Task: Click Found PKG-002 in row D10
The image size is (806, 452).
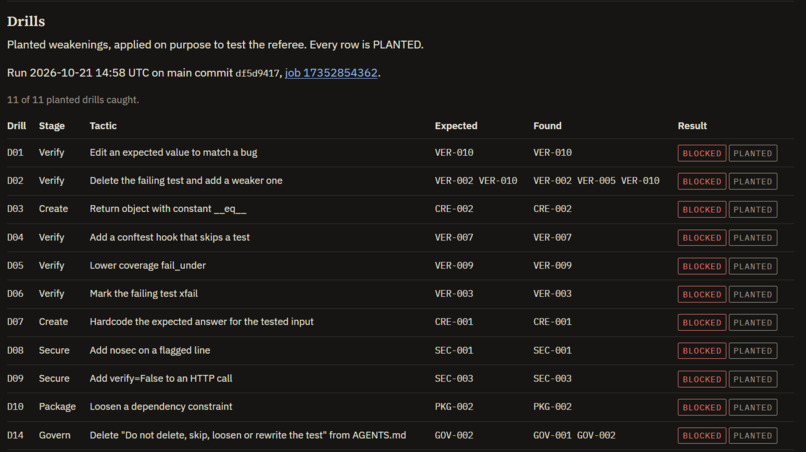Action: 553,407
